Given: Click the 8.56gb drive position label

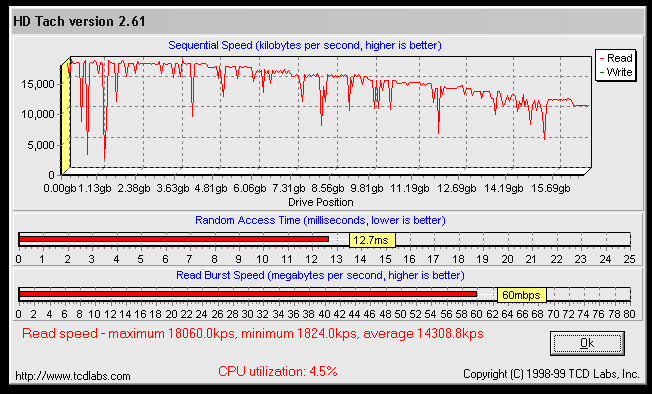Looking at the screenshot, I should (328, 189).
